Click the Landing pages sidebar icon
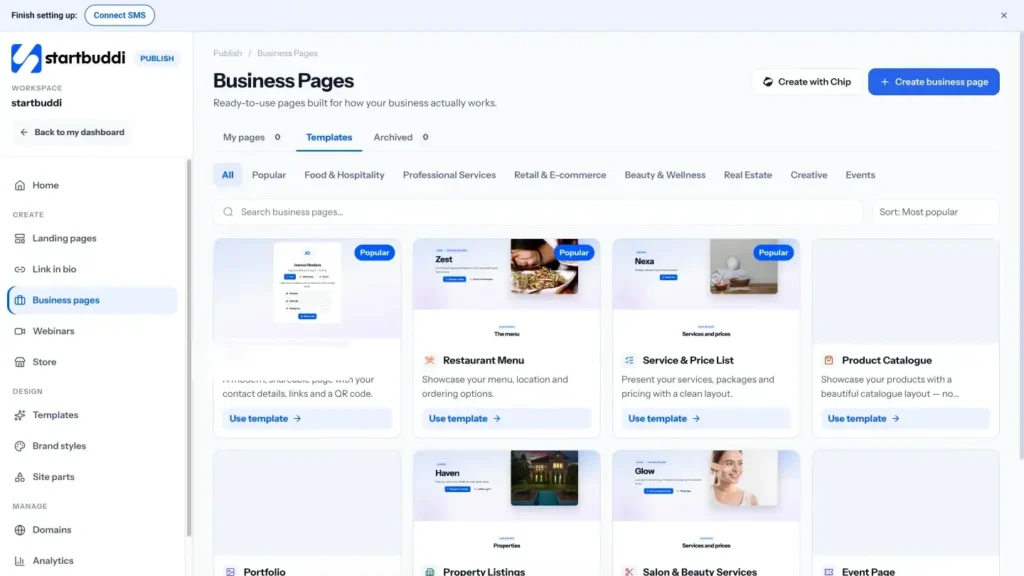The image size is (1024, 576). tap(20, 238)
